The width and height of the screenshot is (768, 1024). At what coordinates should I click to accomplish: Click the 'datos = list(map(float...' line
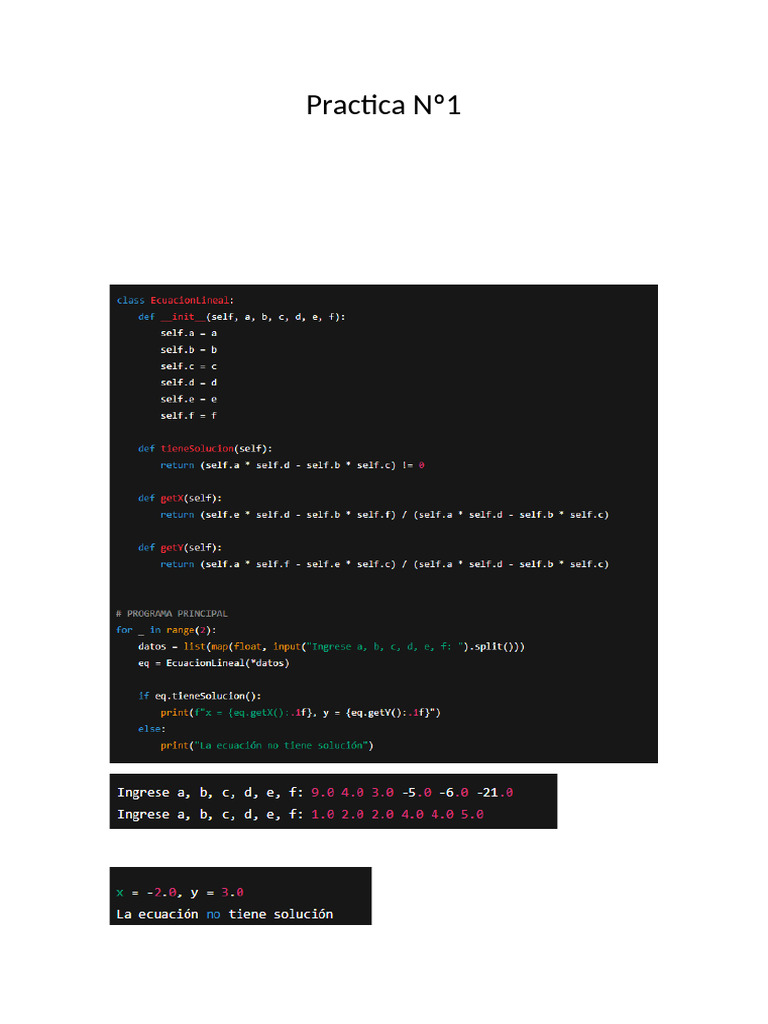(x=332, y=647)
